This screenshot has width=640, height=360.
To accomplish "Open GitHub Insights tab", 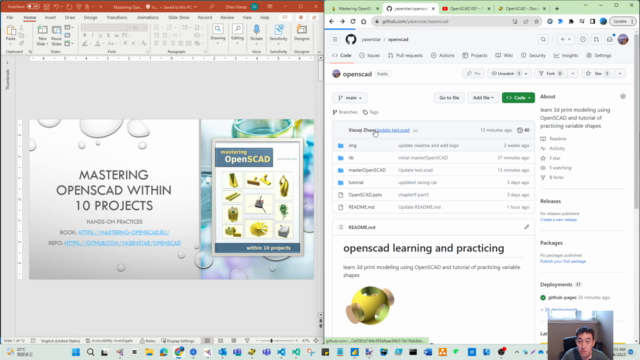I will pos(566,56).
